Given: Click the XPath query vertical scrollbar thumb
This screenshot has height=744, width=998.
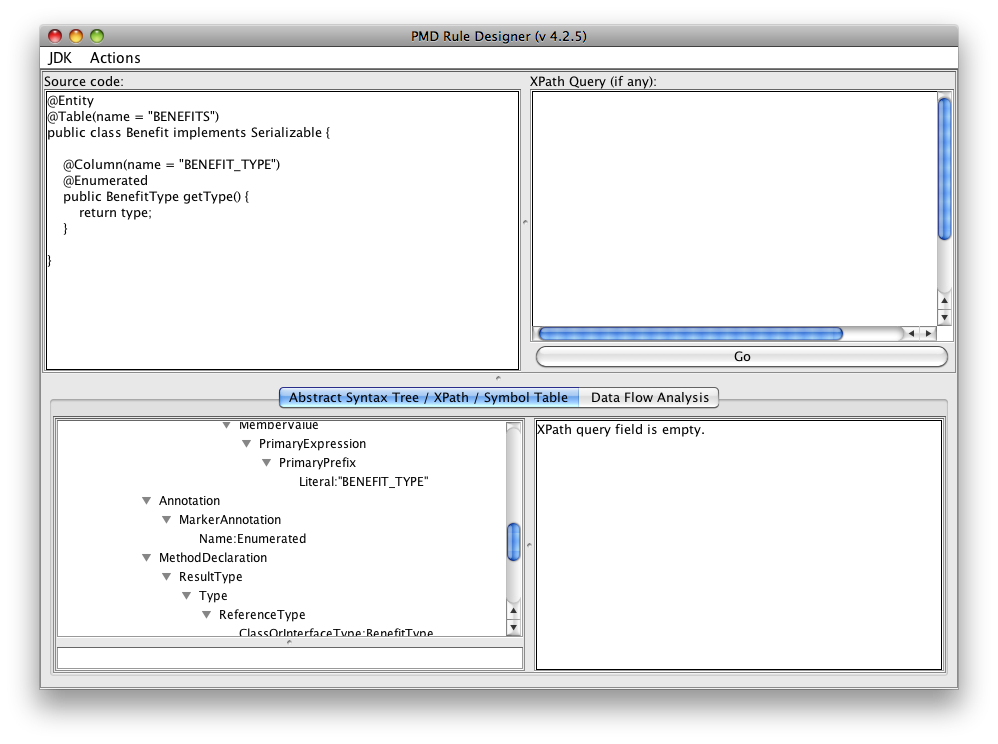Looking at the screenshot, I should pos(945,169).
